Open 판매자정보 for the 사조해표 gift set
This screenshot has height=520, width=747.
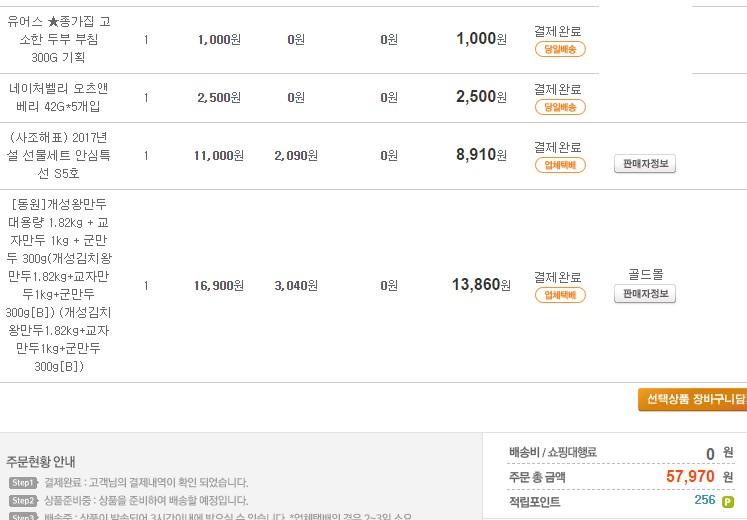(x=645, y=164)
